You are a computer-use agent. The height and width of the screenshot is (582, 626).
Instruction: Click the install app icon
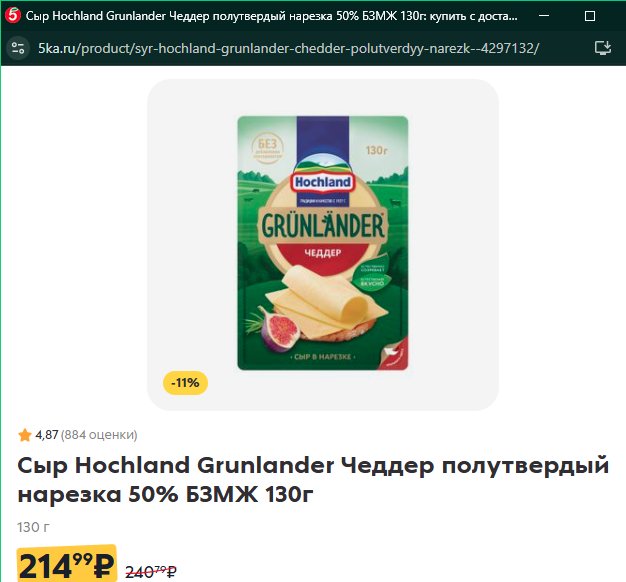(x=602, y=48)
